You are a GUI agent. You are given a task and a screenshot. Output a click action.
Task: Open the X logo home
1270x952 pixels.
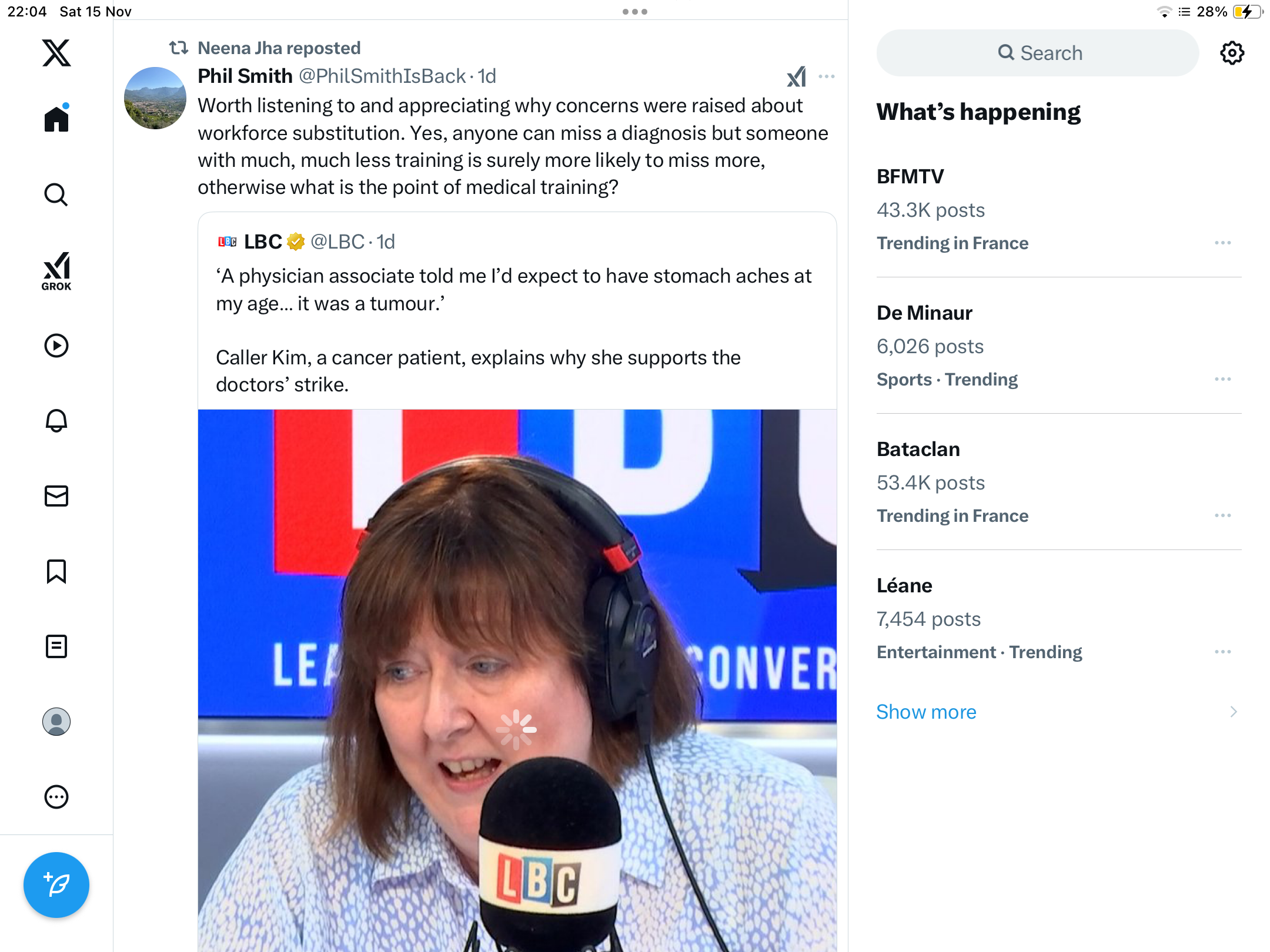56,53
